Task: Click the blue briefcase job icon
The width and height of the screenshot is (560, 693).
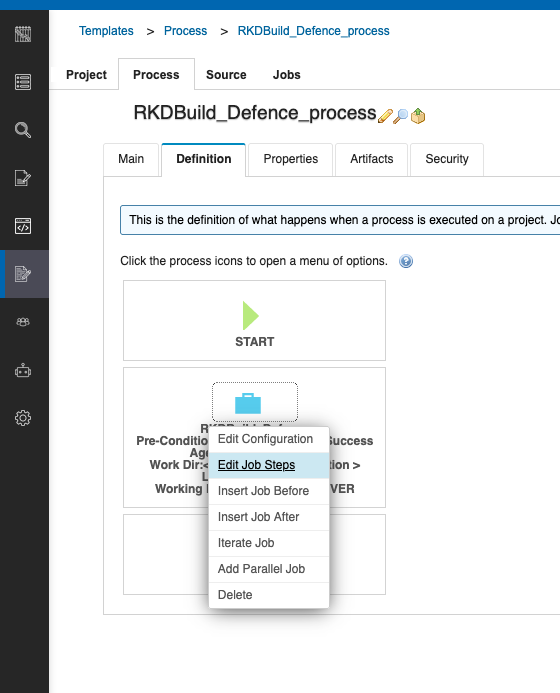Action: click(x=248, y=403)
